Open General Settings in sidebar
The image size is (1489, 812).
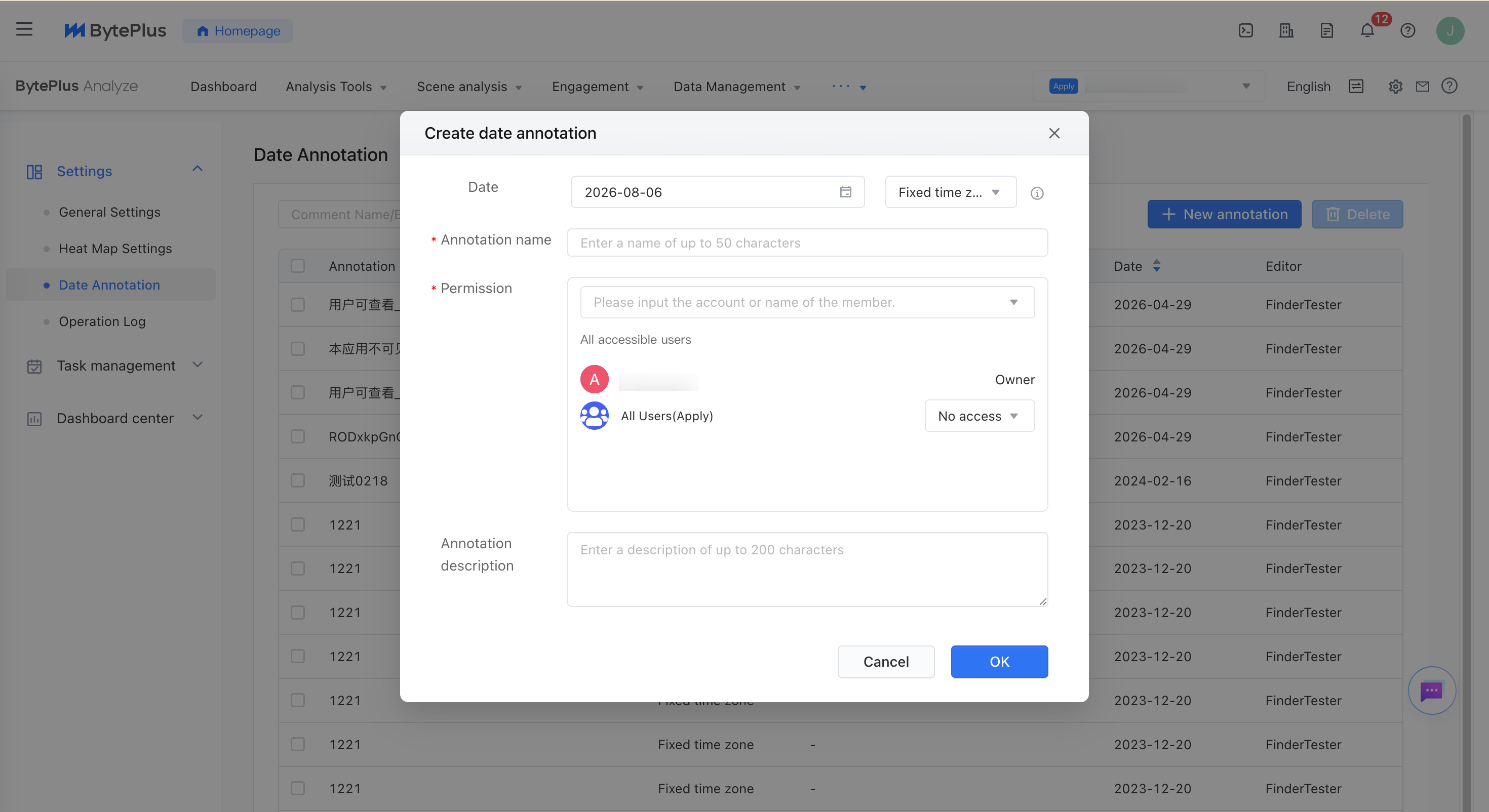109,212
